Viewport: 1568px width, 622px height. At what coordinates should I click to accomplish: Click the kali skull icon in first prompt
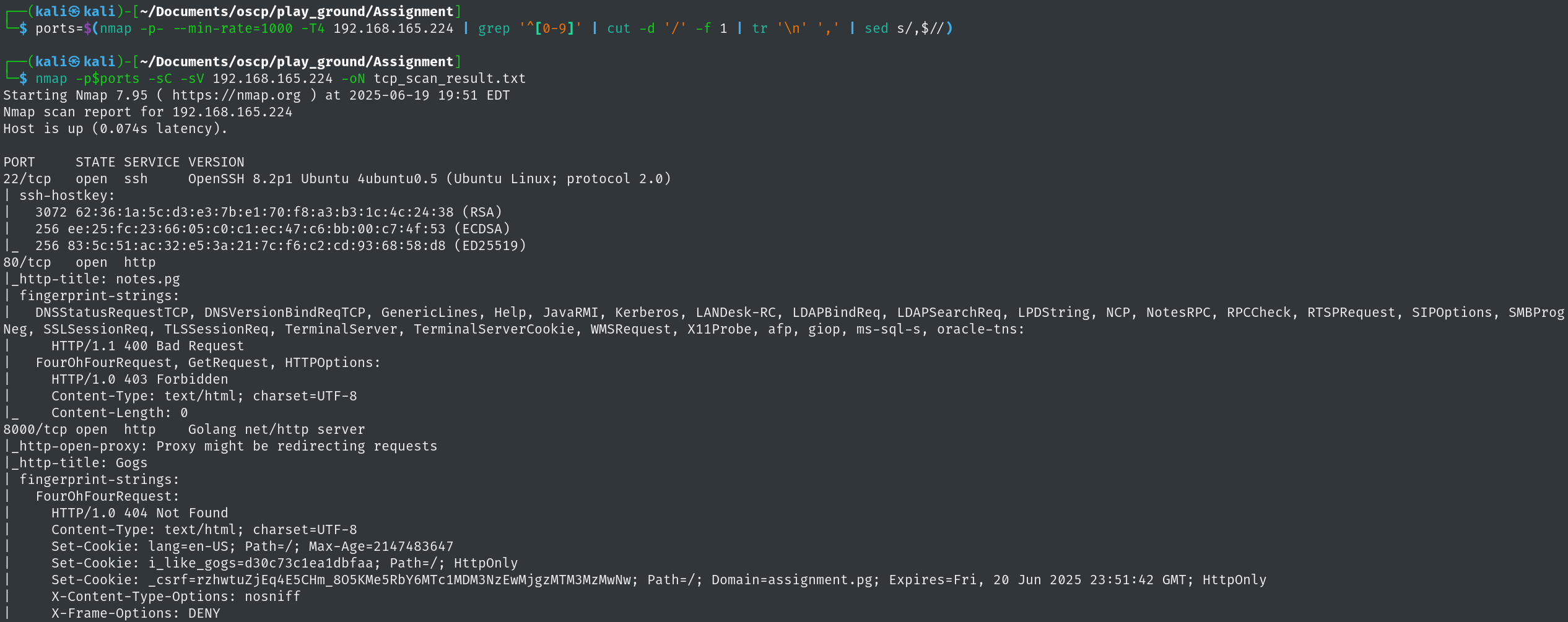74,11
